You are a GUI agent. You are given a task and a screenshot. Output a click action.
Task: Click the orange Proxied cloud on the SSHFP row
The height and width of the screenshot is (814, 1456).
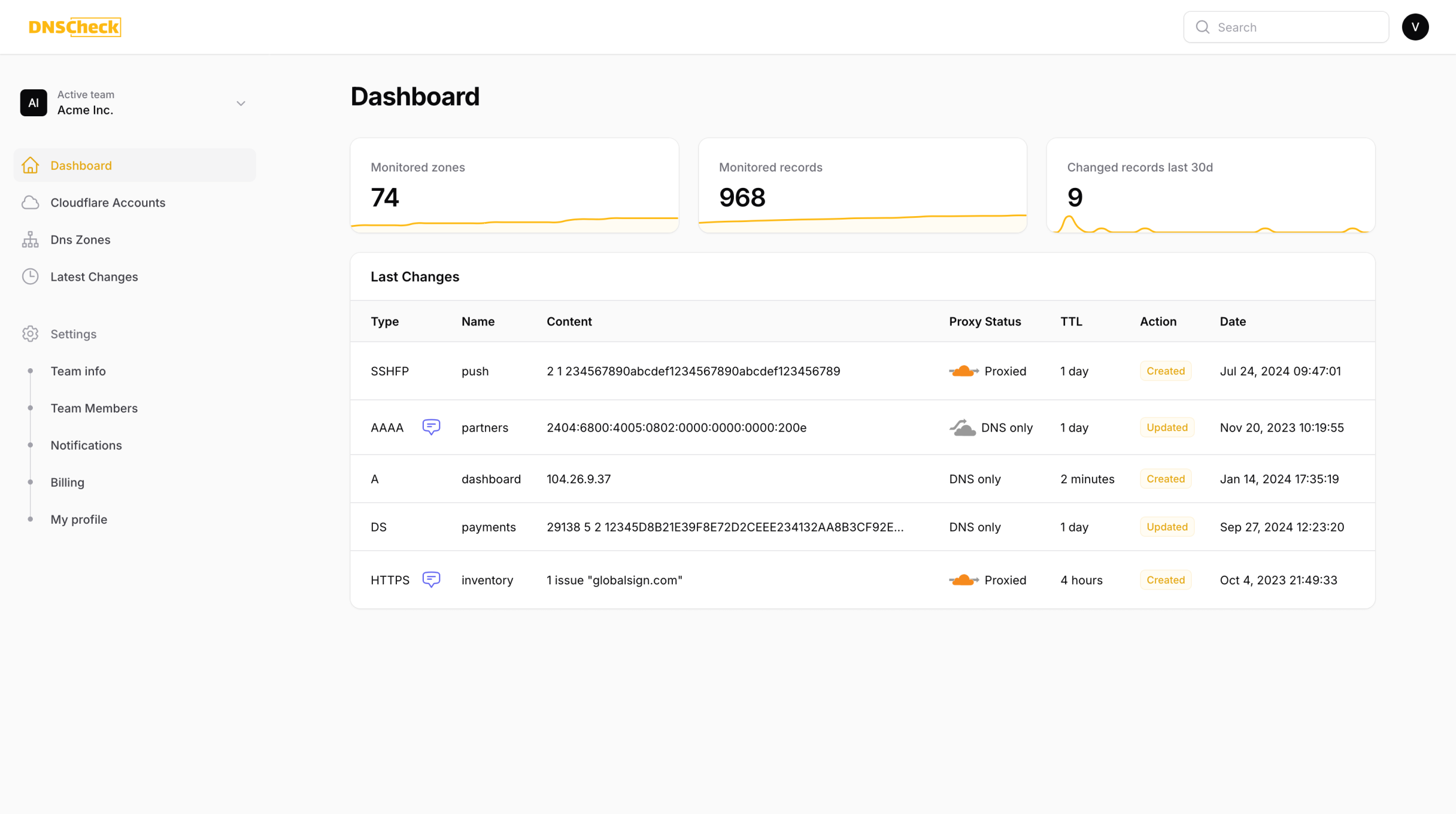963,371
